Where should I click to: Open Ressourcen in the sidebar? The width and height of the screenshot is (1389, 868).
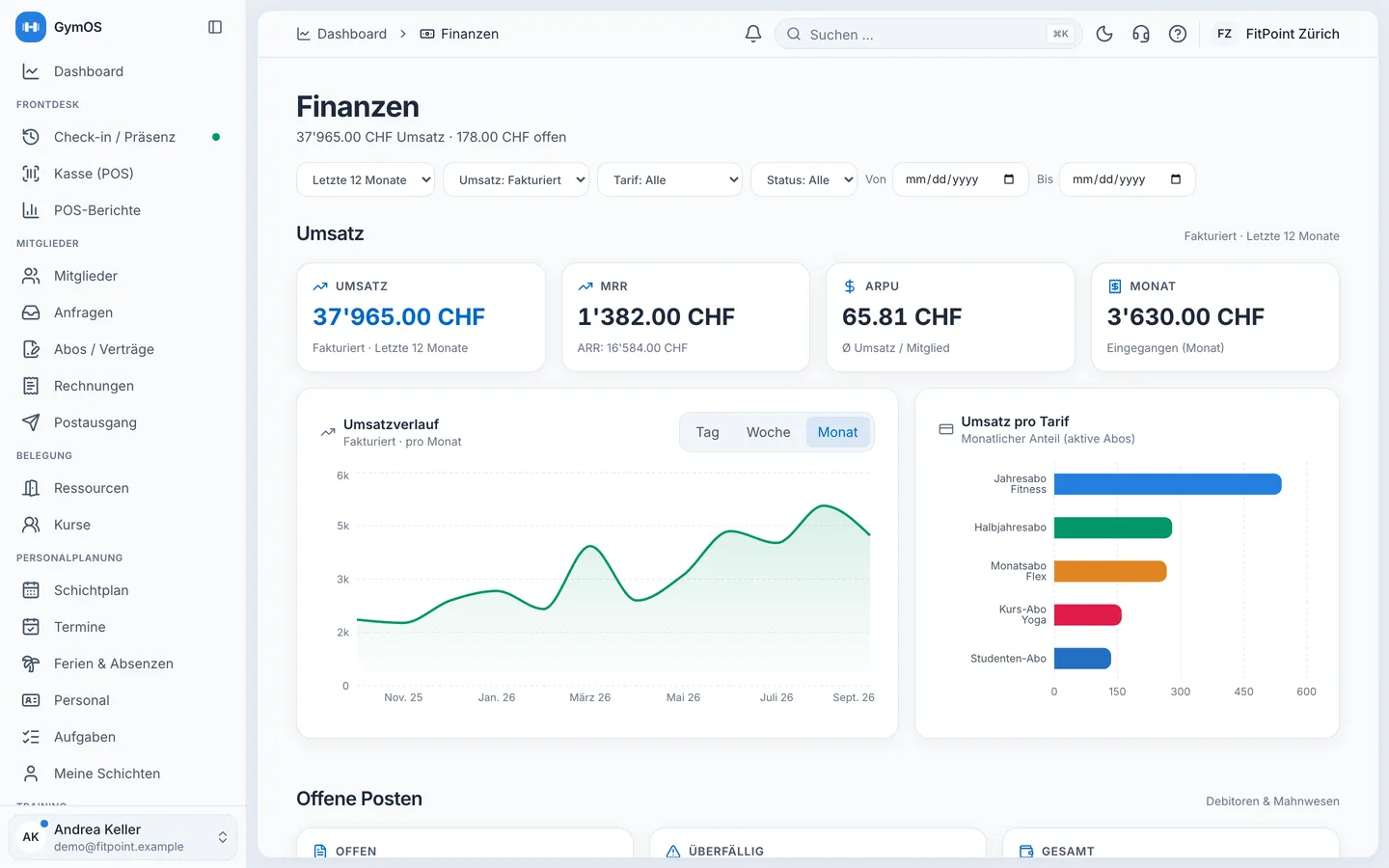[x=123, y=488]
